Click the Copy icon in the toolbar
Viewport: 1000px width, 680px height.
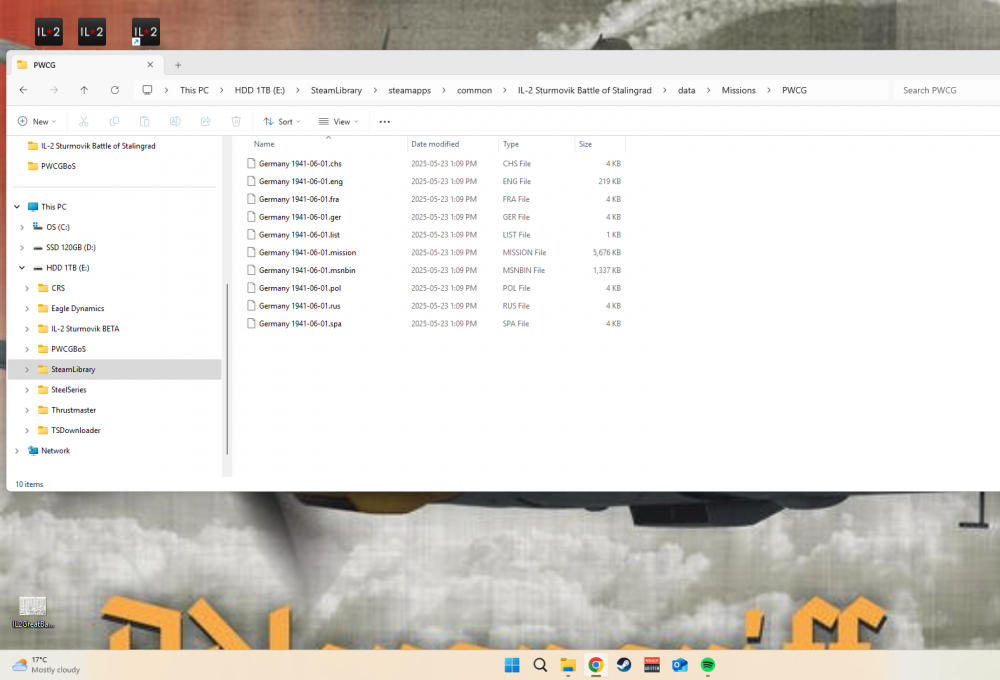[x=114, y=121]
